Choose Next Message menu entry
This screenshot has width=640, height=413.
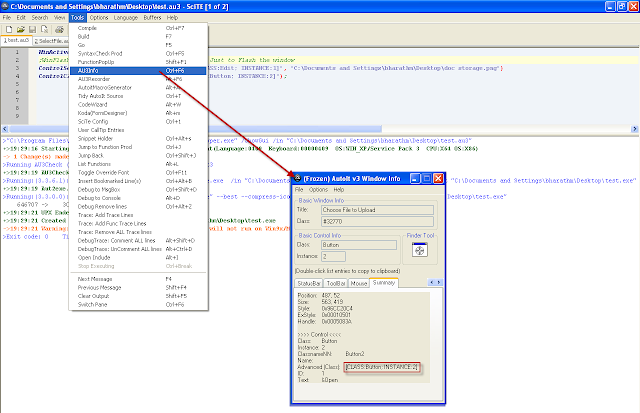pos(138,279)
